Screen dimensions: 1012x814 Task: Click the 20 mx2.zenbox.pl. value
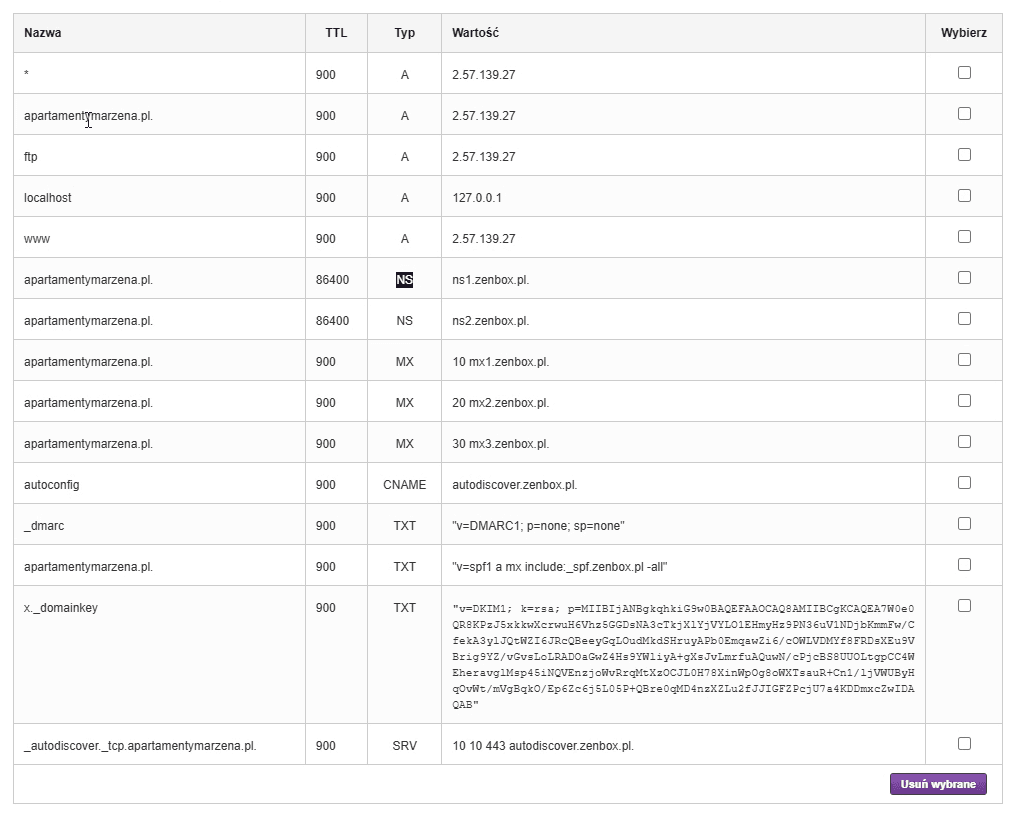click(x=500, y=403)
